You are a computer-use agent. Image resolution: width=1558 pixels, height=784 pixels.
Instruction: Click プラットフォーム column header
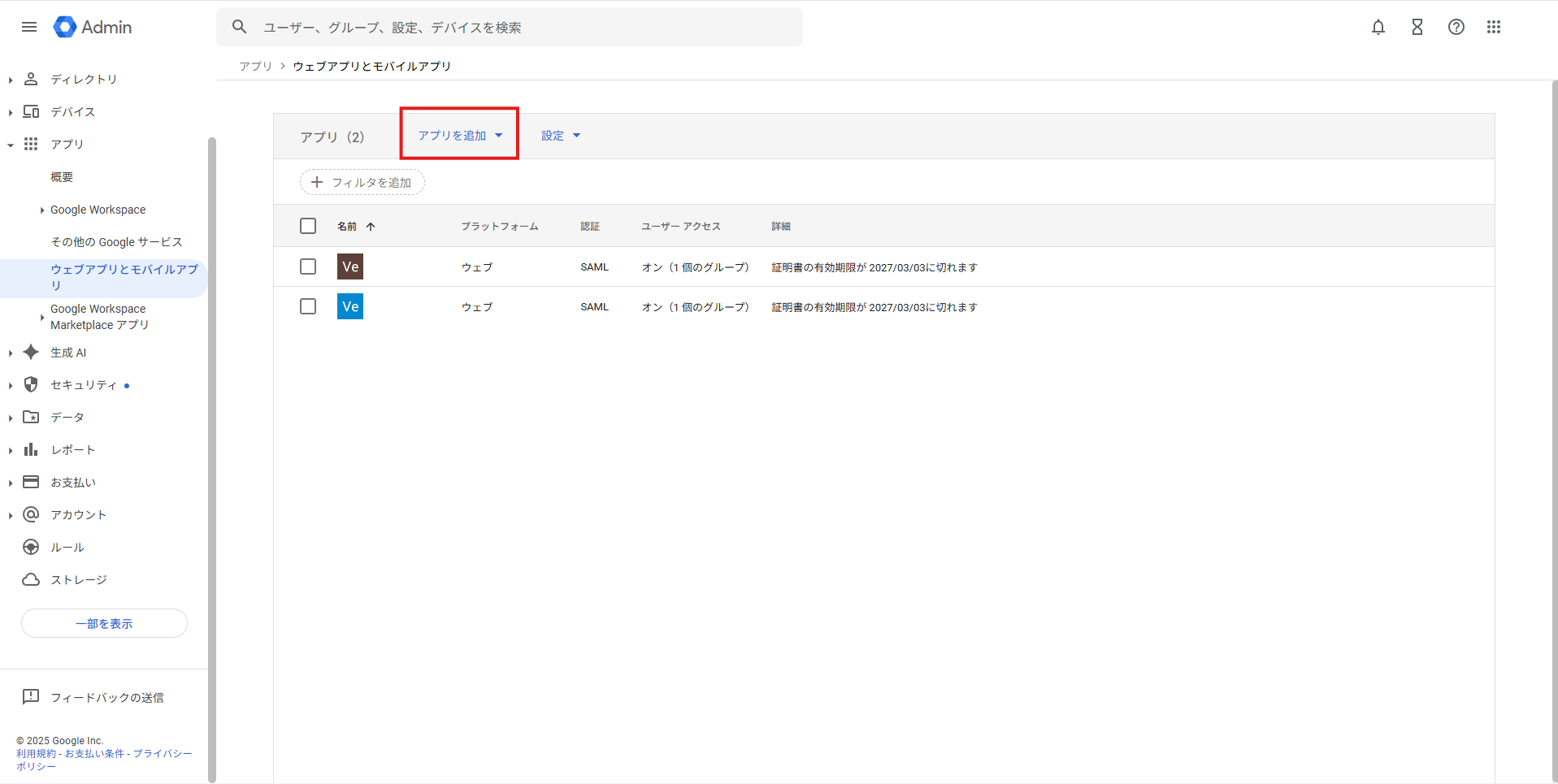click(x=500, y=227)
